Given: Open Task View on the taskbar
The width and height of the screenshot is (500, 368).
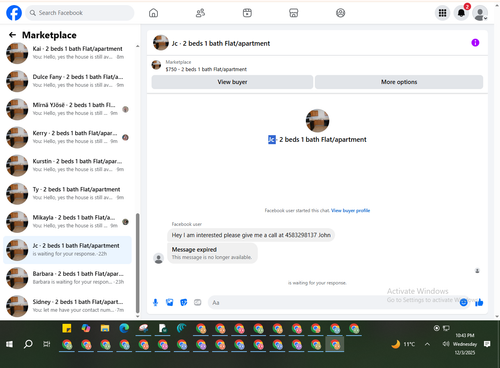Looking at the screenshot, I should 47,344.
